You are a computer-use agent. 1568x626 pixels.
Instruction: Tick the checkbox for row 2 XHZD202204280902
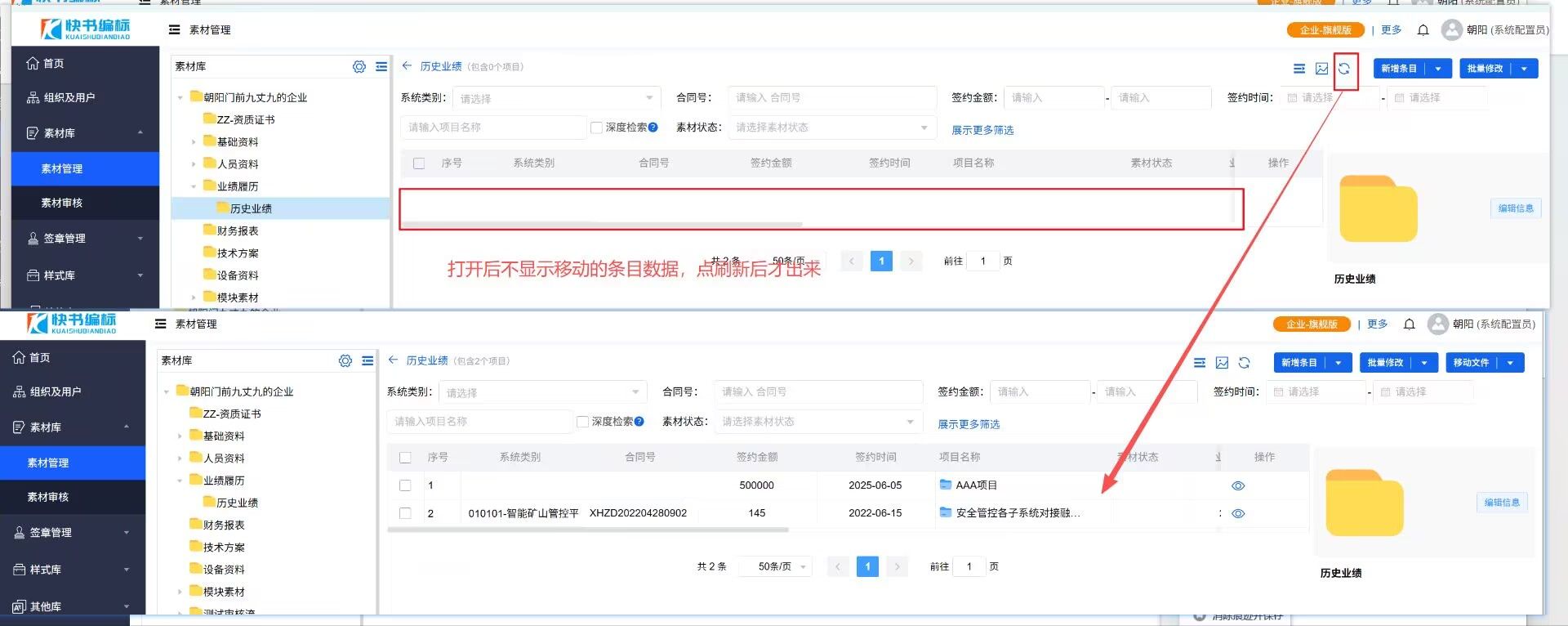[405, 513]
